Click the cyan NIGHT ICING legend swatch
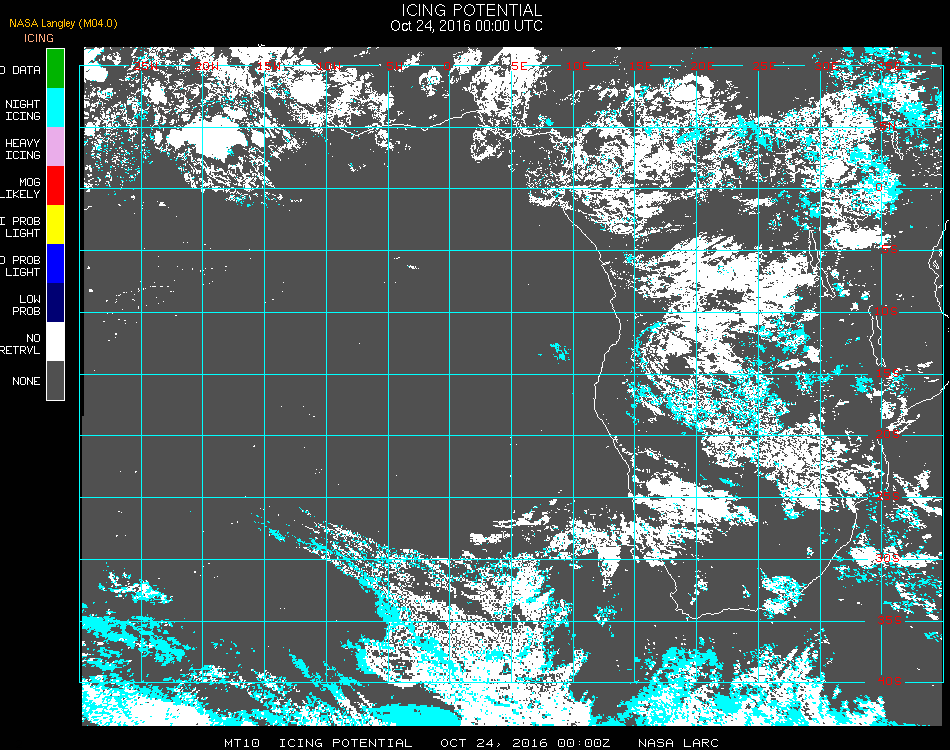The height and width of the screenshot is (750, 950). point(55,108)
